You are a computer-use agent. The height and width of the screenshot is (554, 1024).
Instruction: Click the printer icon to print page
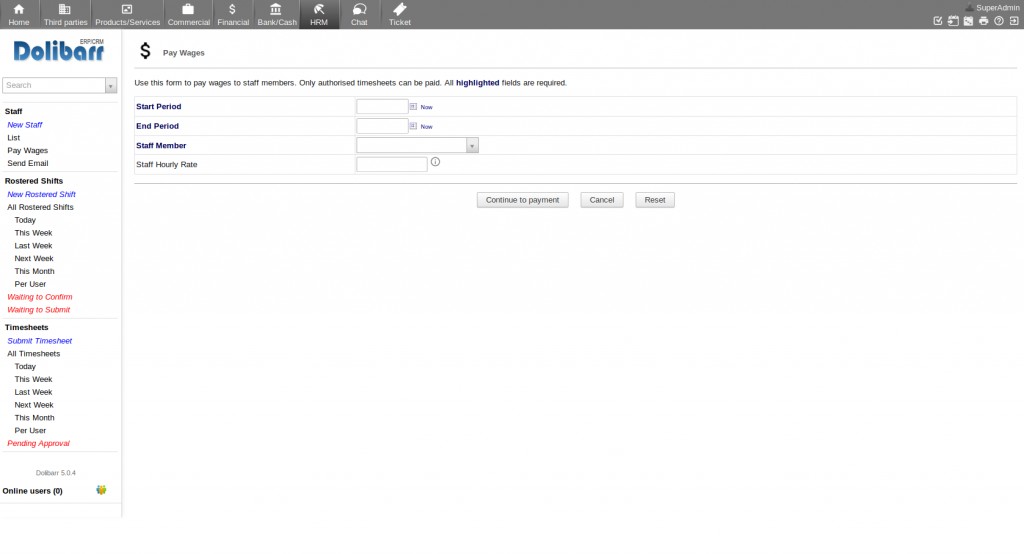tap(984, 21)
